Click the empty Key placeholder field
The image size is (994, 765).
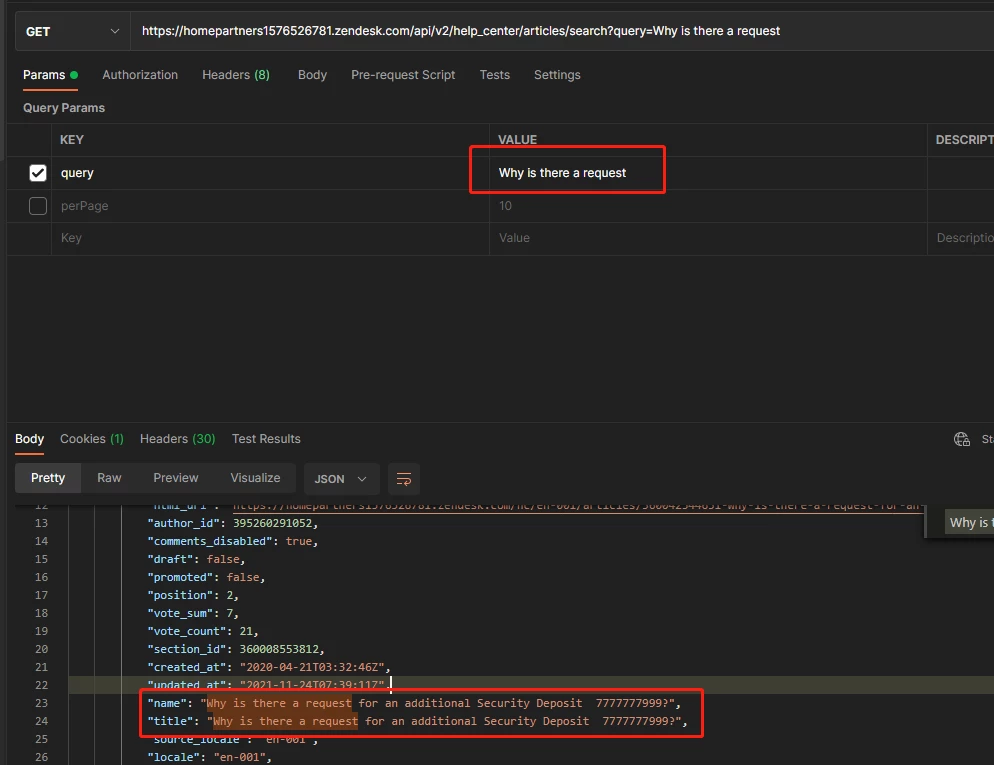(x=270, y=238)
